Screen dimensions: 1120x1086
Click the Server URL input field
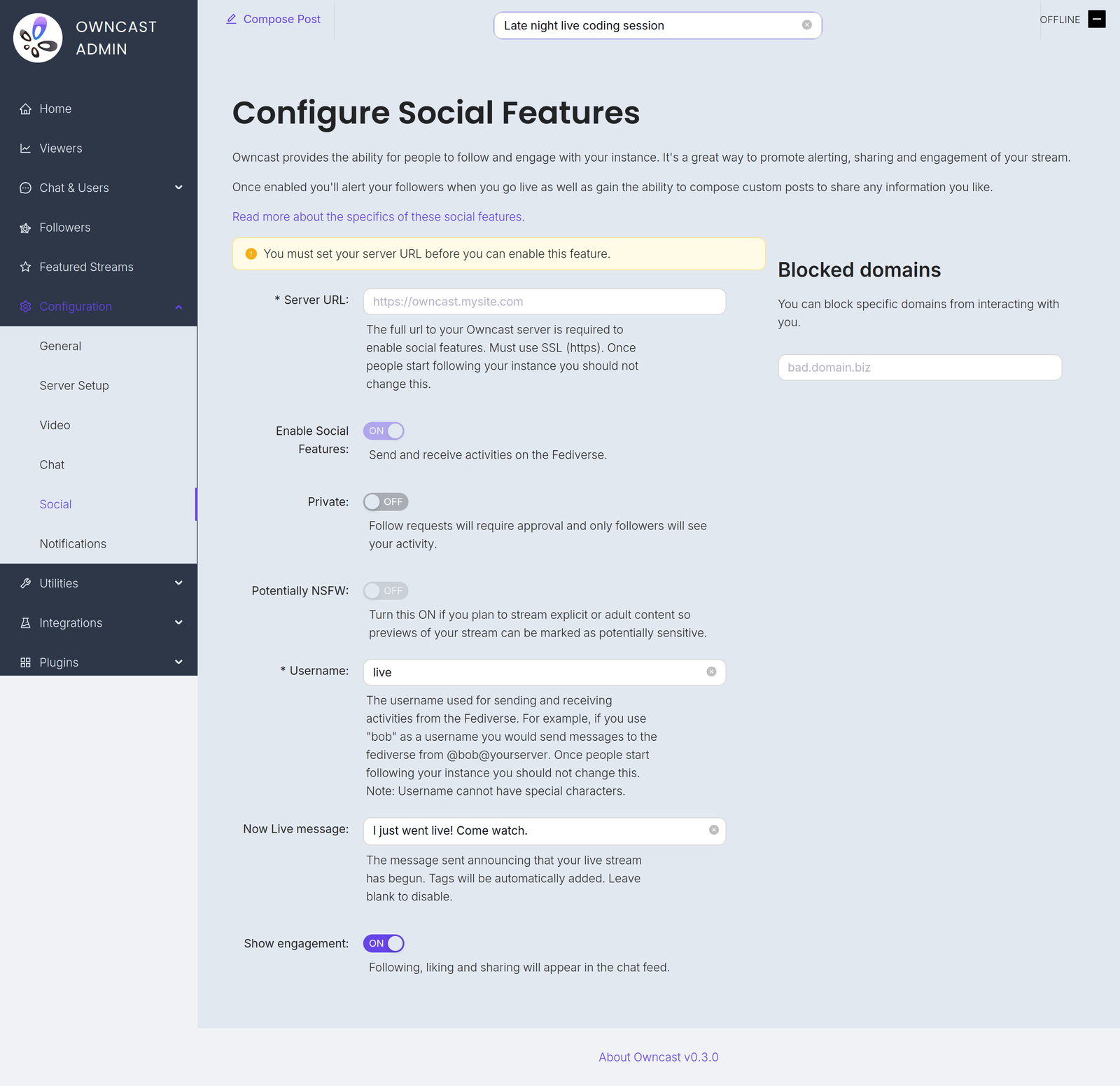[545, 302]
